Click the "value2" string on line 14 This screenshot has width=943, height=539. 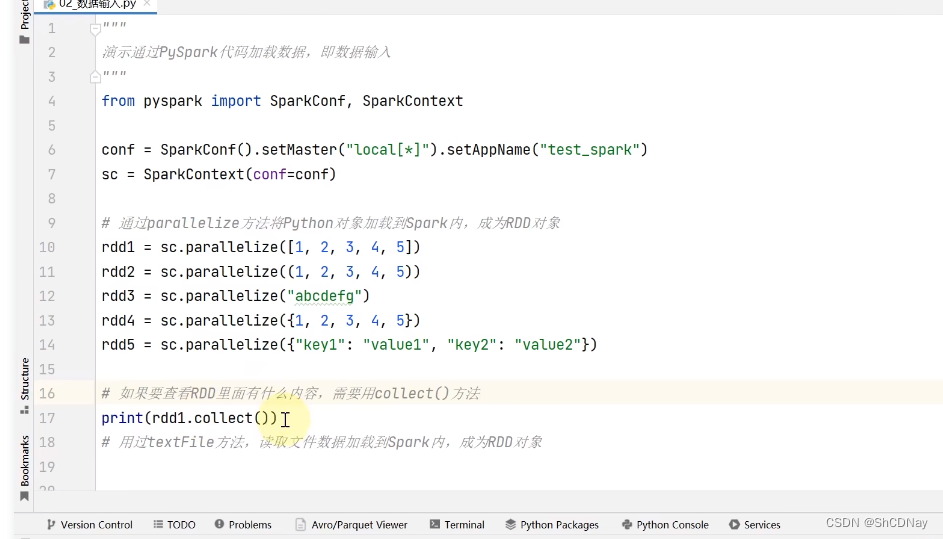pyautogui.click(x=548, y=345)
